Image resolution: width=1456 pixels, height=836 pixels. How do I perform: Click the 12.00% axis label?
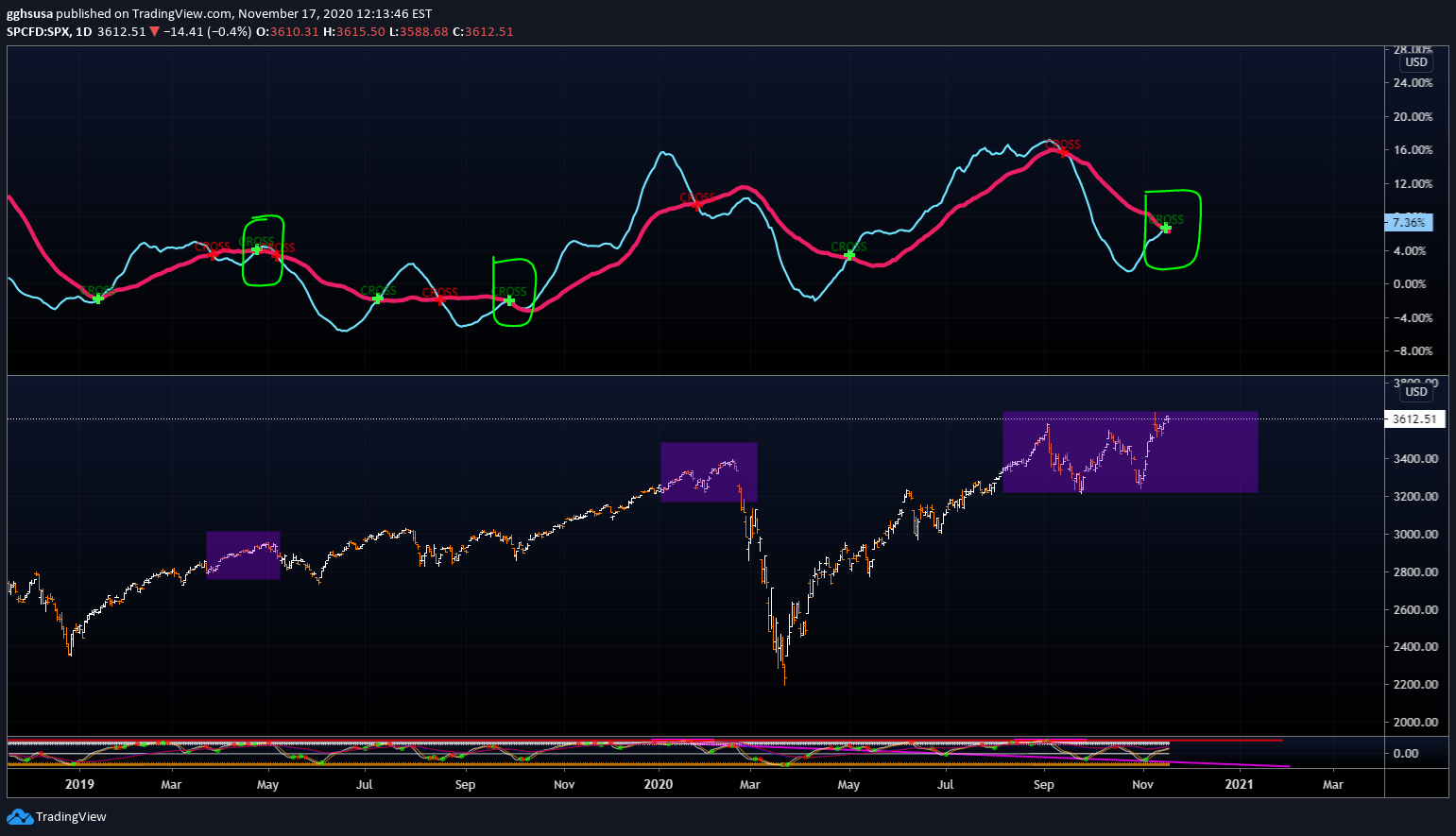coord(1413,184)
